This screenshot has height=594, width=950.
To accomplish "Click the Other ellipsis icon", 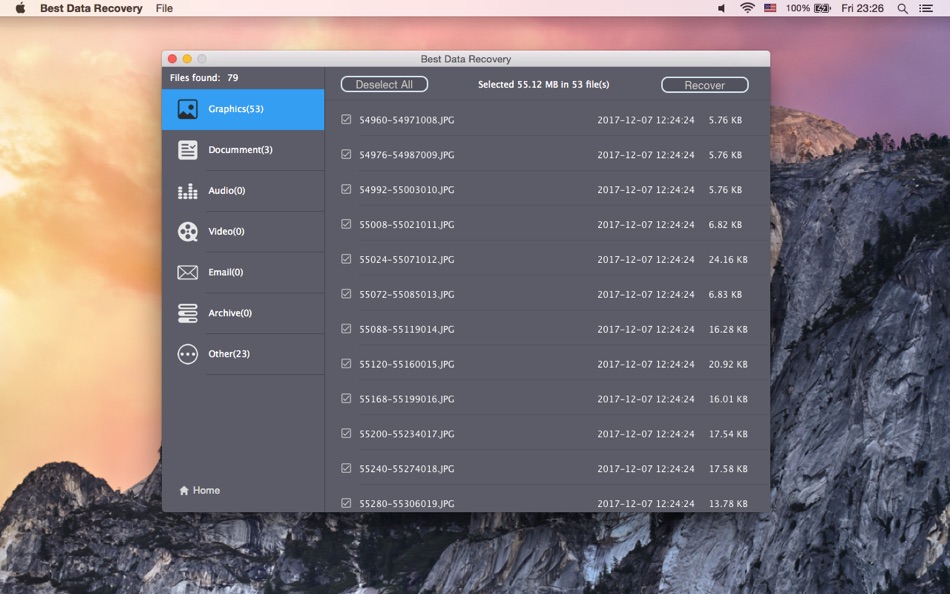I will pos(187,354).
